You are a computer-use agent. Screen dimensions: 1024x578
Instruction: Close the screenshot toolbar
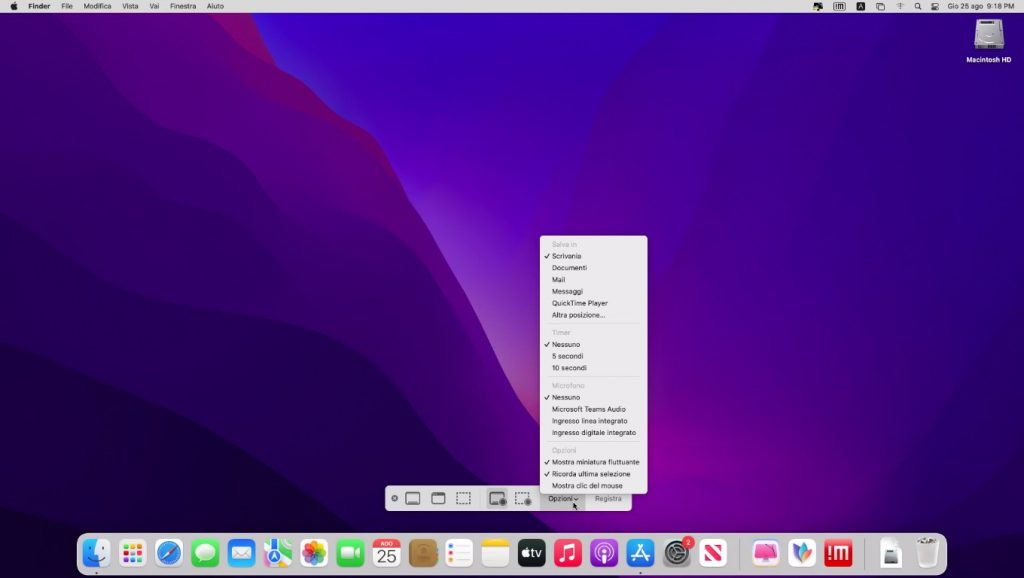[x=394, y=498]
